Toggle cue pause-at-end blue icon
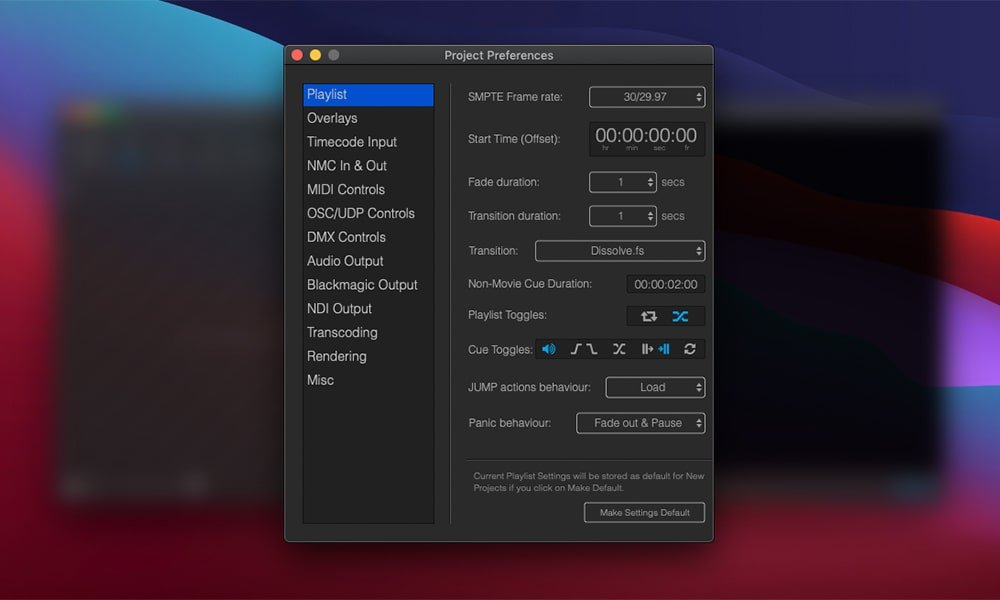1000x600 pixels. (664, 349)
